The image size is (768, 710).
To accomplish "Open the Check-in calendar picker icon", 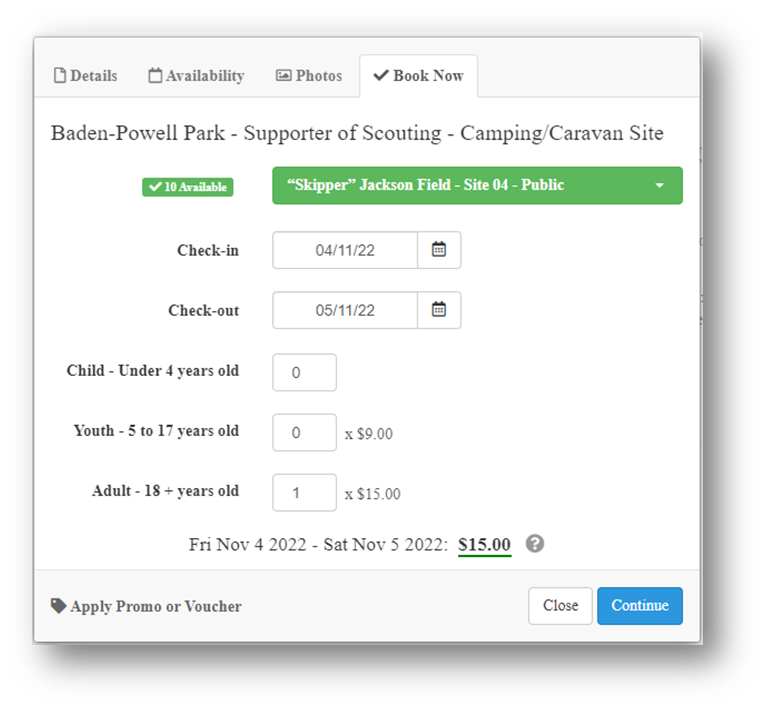I will 439,250.
